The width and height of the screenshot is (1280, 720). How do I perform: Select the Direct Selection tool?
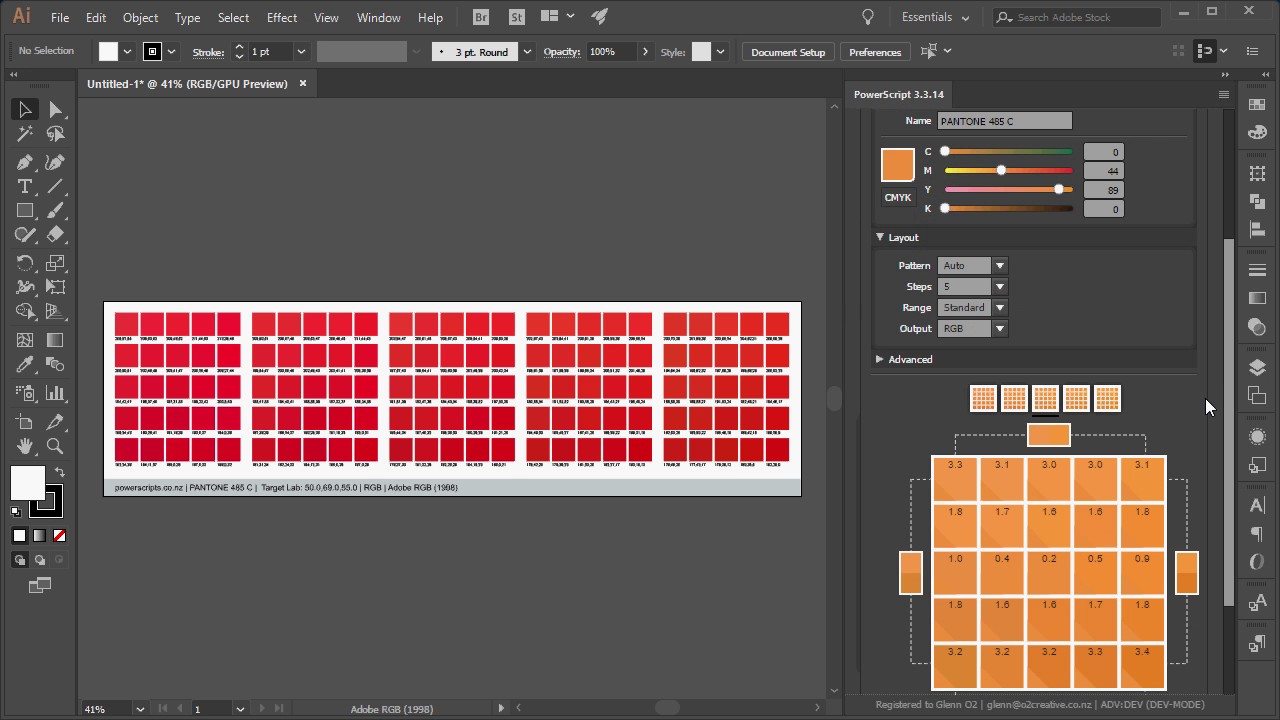pos(55,110)
